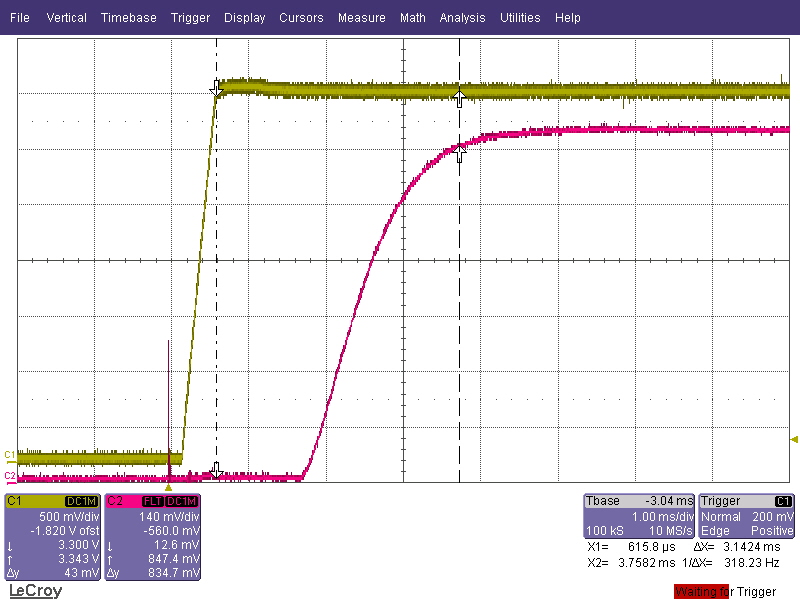Select the X2 cursor up-arrow on C1 trace
This screenshot has width=800, height=600.
click(459, 98)
